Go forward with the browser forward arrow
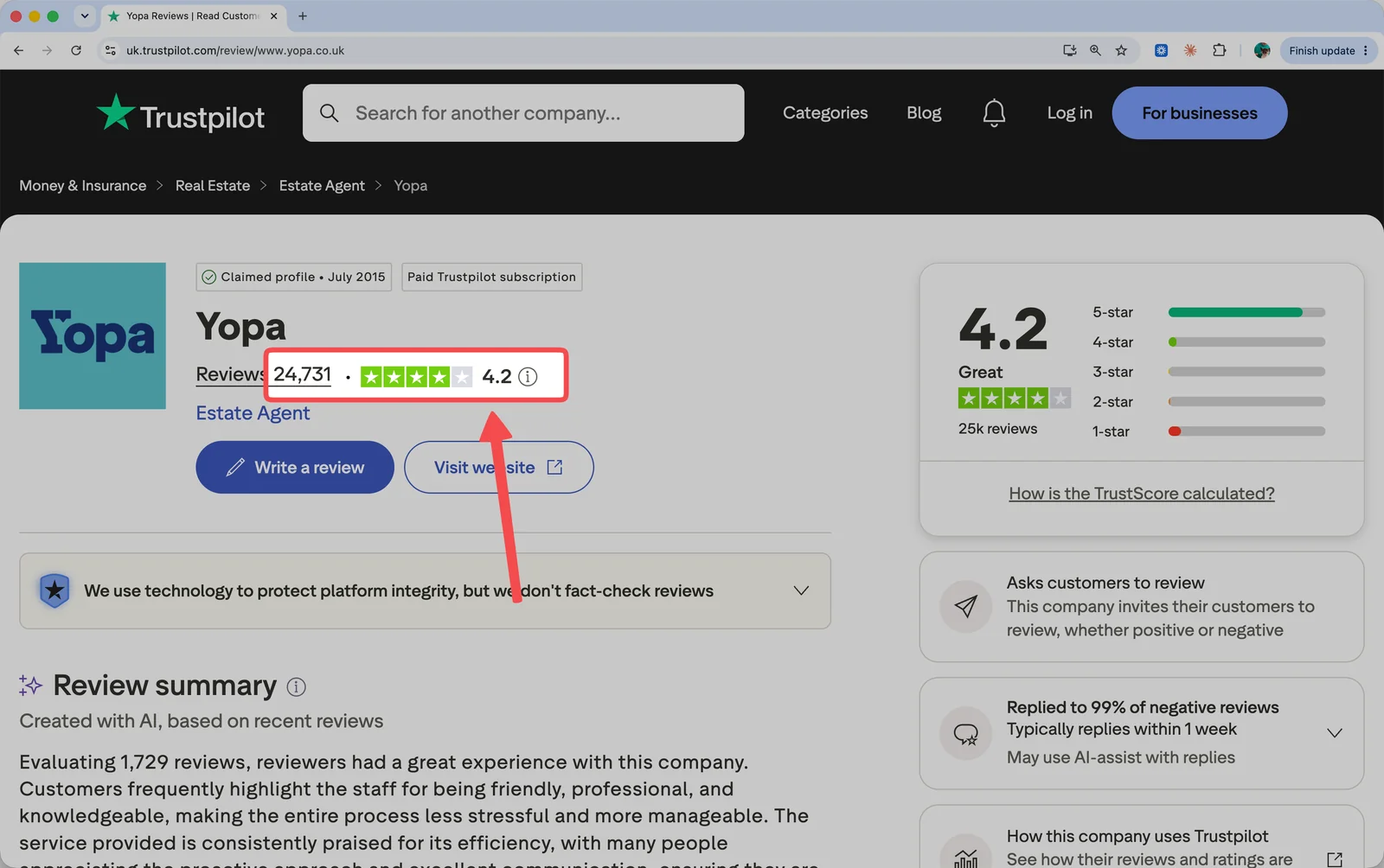 [x=47, y=50]
